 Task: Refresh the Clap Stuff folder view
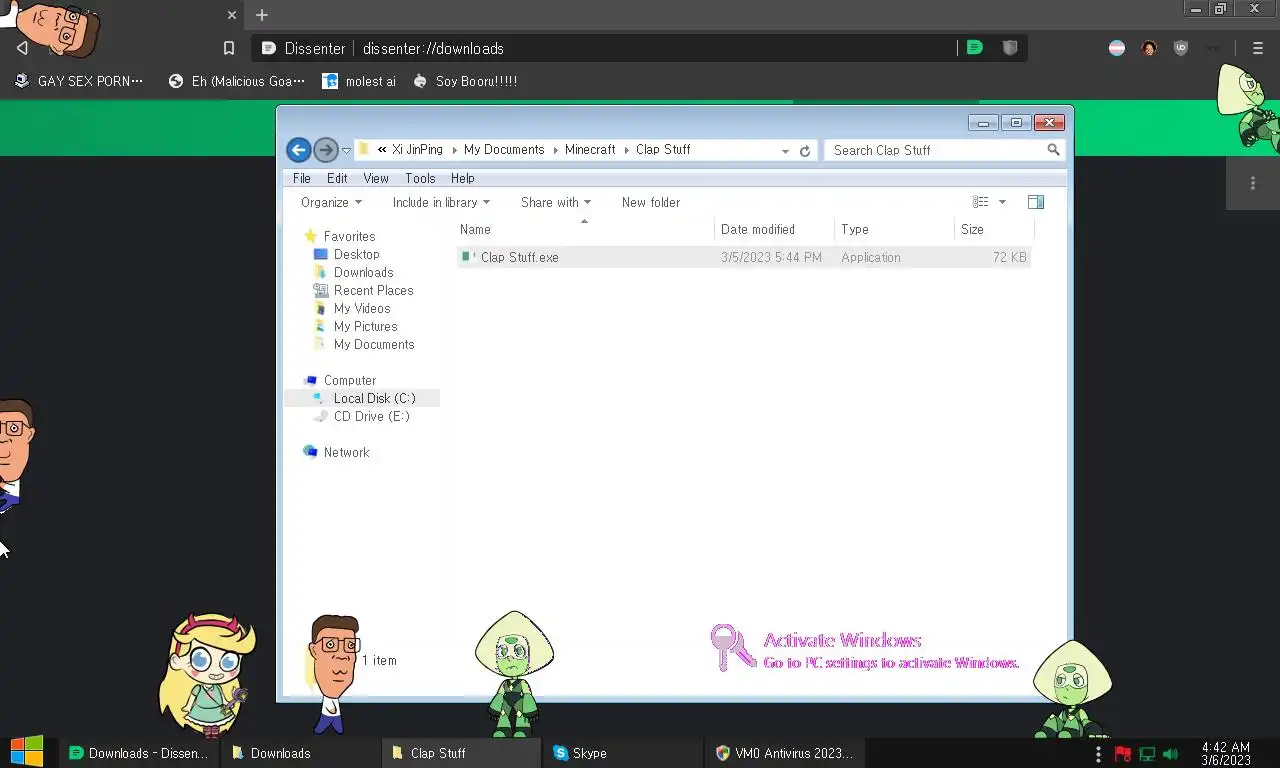coord(805,151)
